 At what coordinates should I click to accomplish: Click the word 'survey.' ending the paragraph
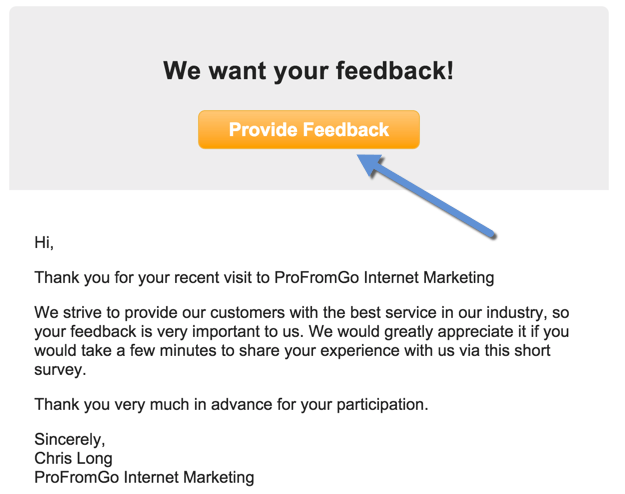point(60,370)
